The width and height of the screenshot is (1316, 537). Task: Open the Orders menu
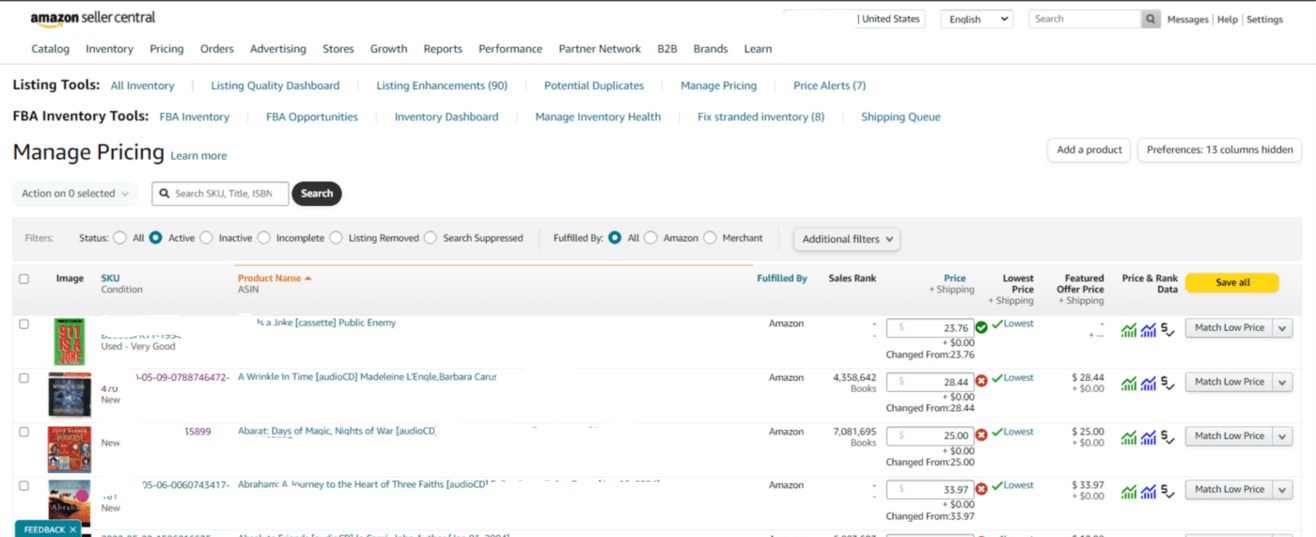click(x=217, y=49)
